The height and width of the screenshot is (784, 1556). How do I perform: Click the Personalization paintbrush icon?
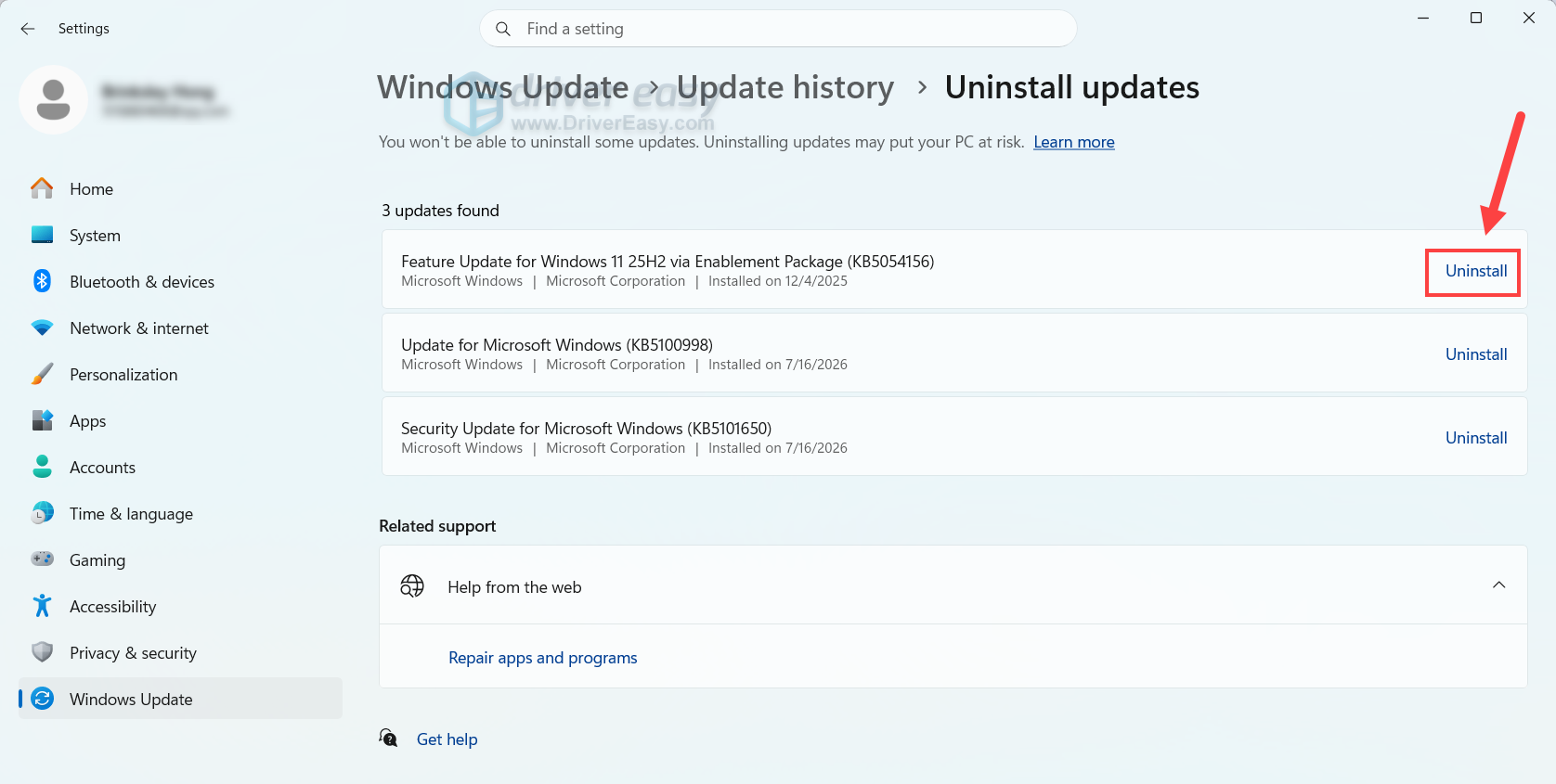[42, 374]
